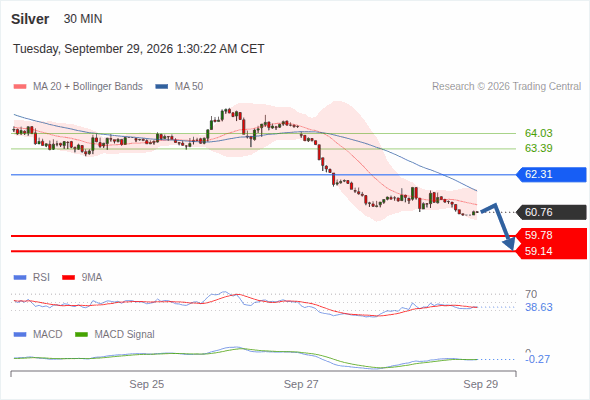Click the 64.03 green resistance label

click(538, 133)
